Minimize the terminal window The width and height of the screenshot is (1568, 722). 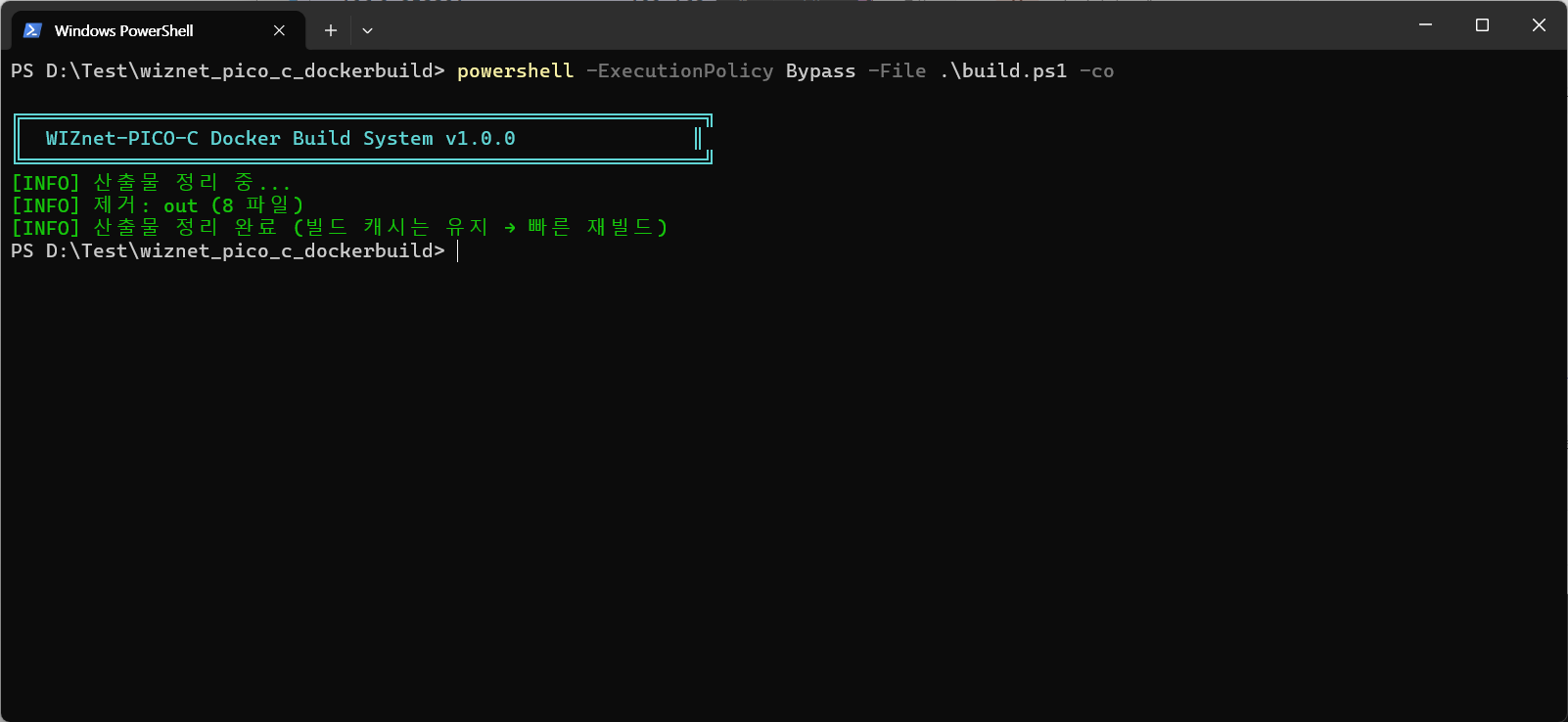click(1425, 24)
